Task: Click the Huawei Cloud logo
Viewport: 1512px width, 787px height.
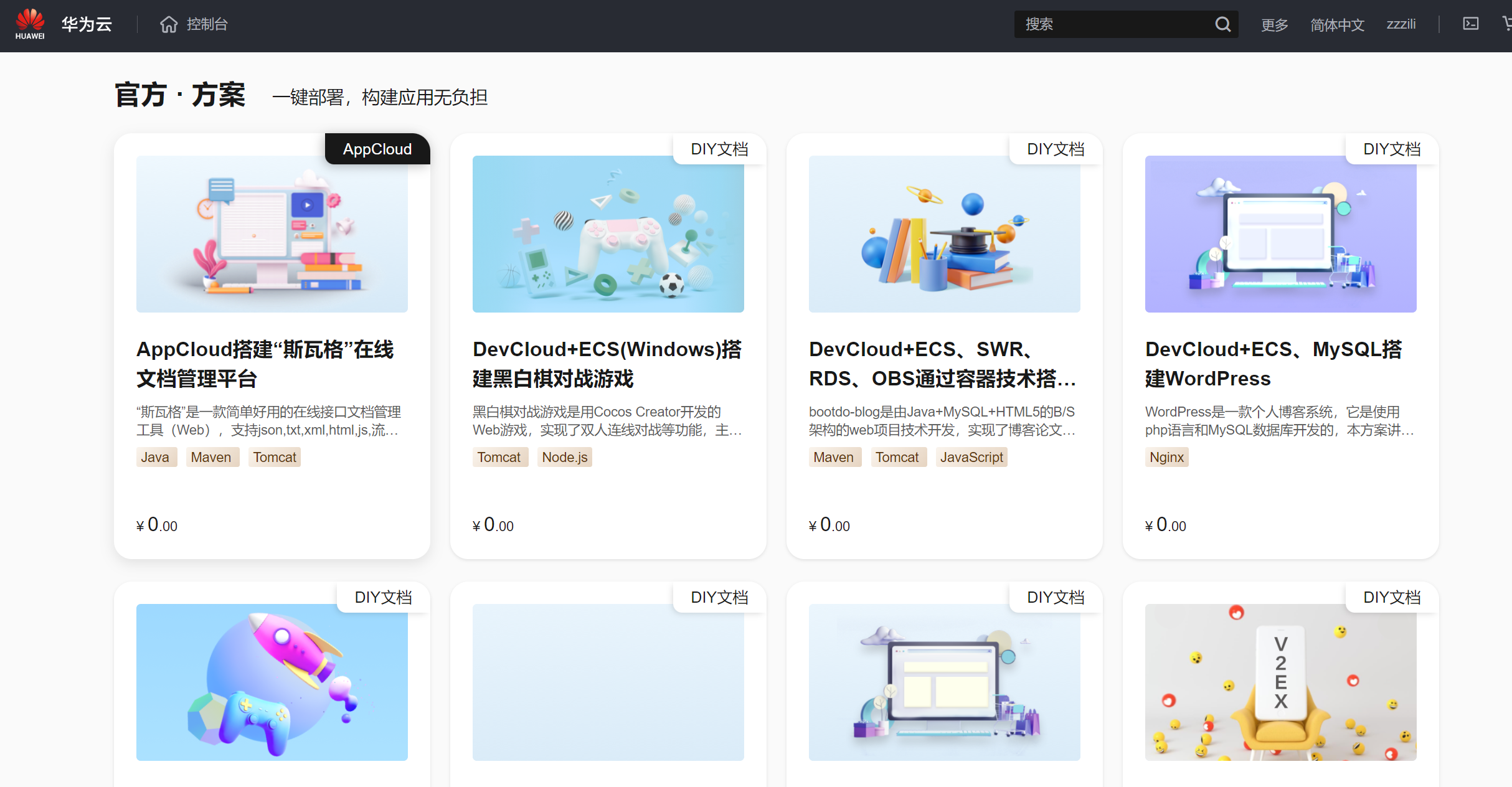Action: click(x=30, y=24)
